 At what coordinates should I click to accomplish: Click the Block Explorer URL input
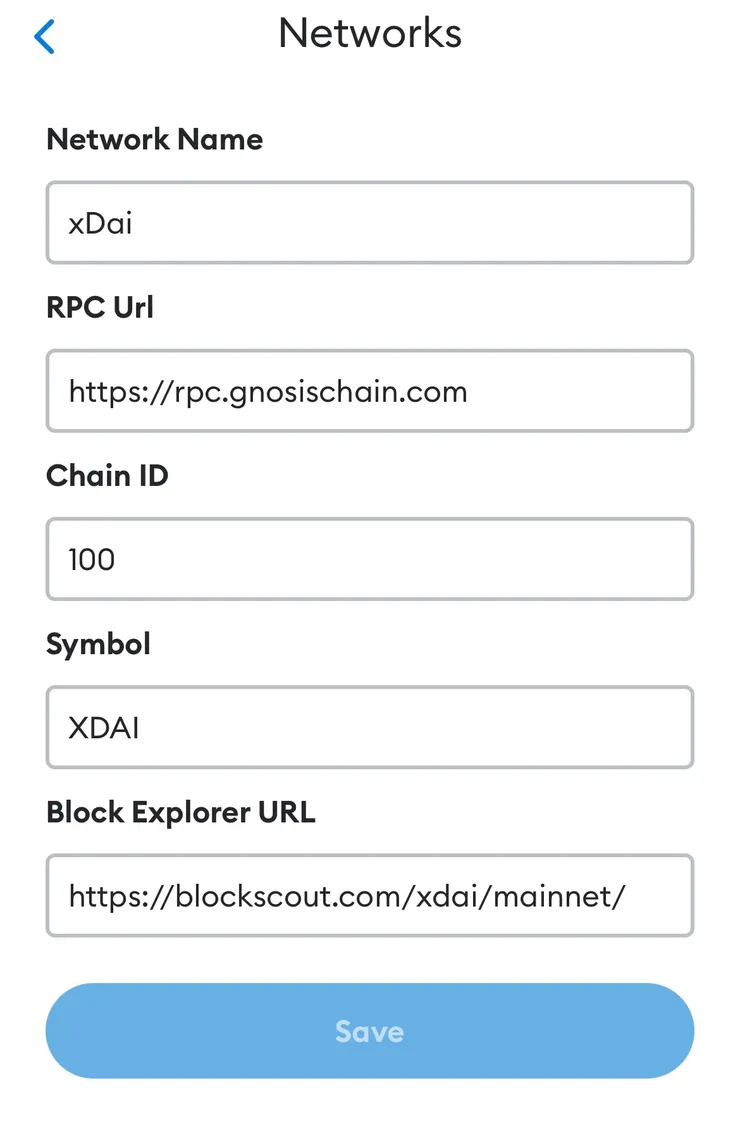point(370,895)
